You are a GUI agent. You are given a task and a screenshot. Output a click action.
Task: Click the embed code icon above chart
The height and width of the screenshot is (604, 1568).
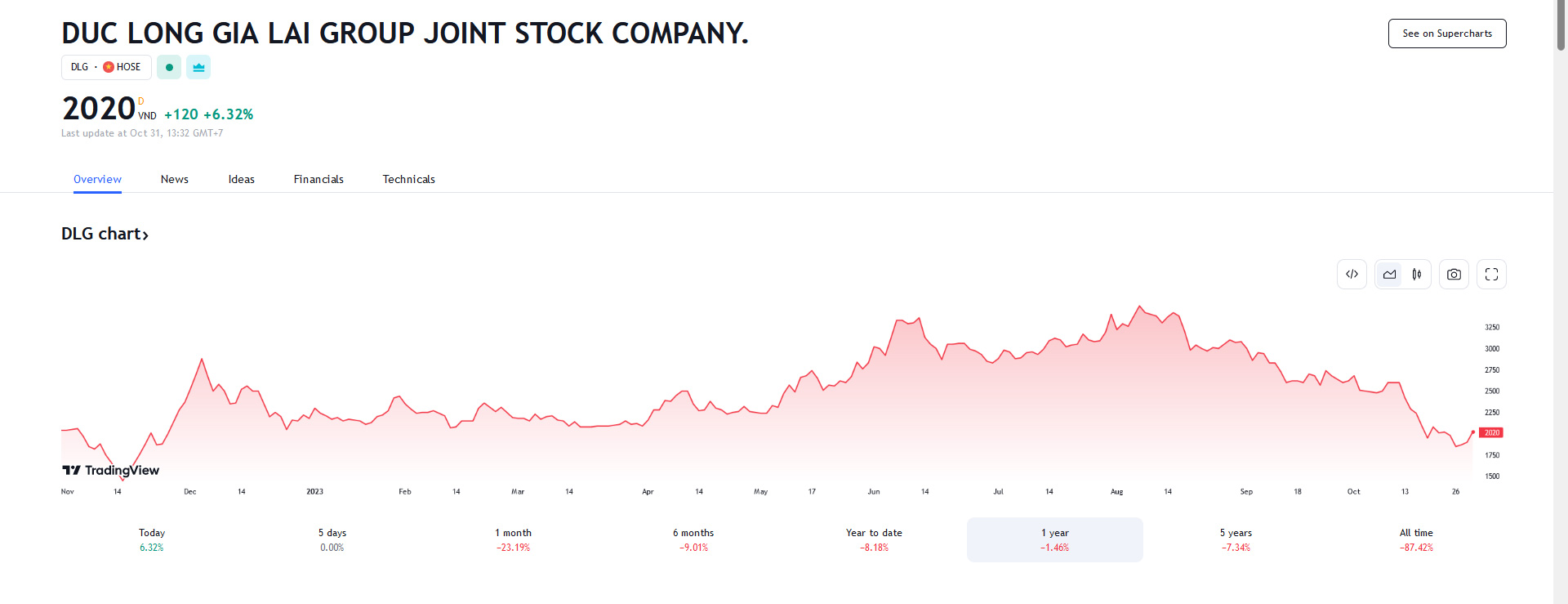pyautogui.click(x=1352, y=275)
